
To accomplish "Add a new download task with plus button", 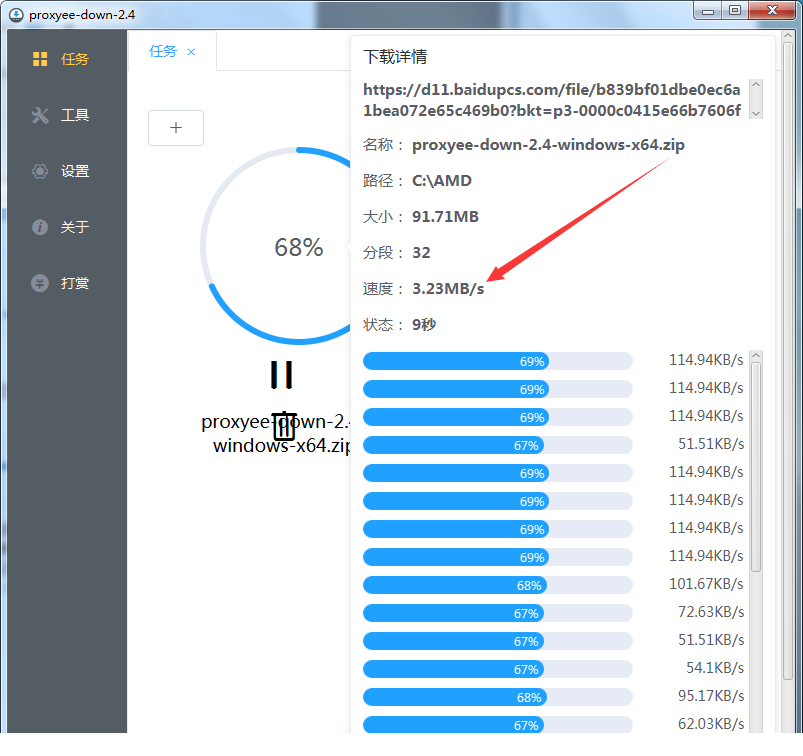I will click(176, 128).
